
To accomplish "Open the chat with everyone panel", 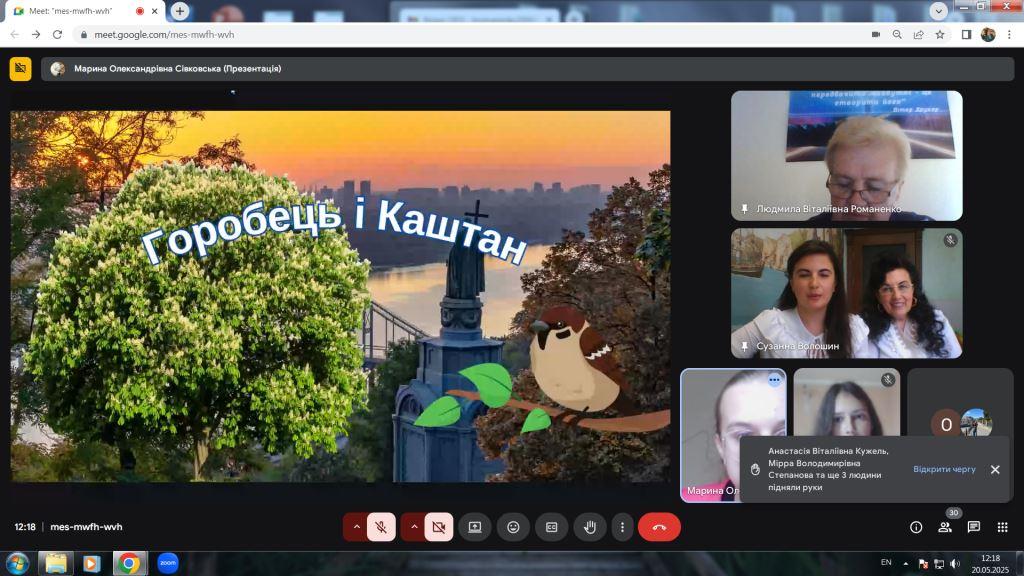I will pyautogui.click(x=973, y=527).
